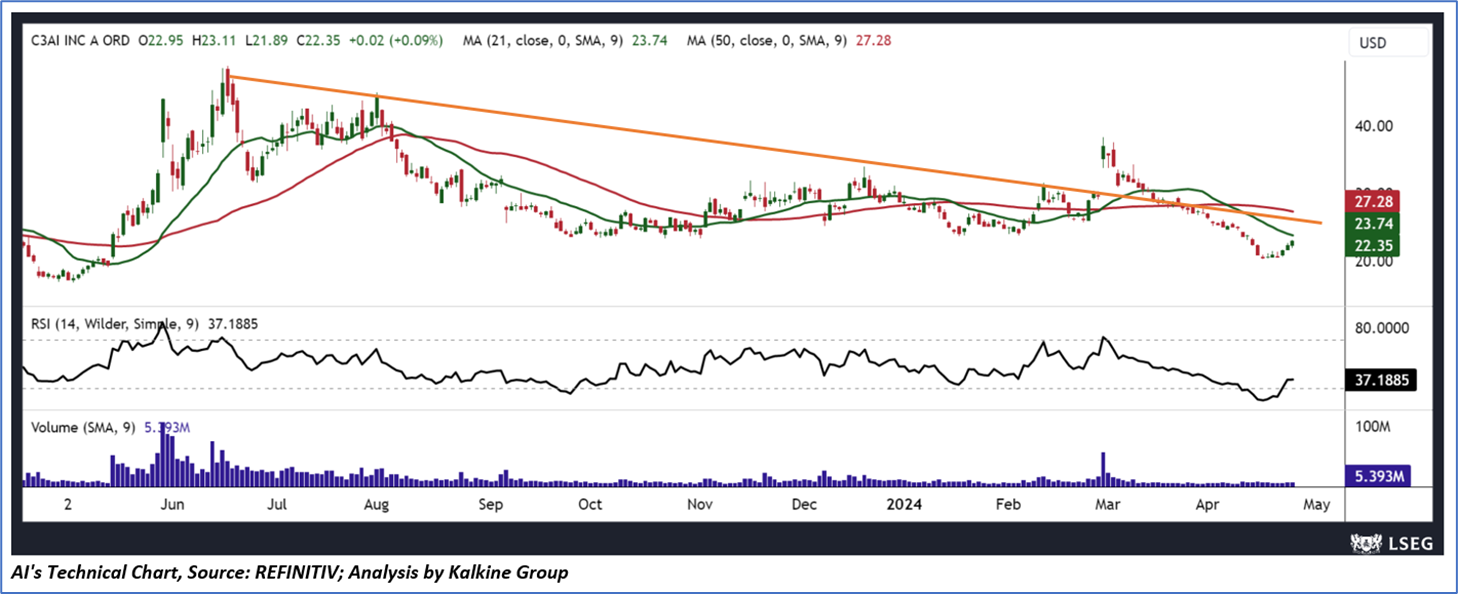
Task: Click the black 37.1885 RSI value tag
Action: coord(1380,381)
